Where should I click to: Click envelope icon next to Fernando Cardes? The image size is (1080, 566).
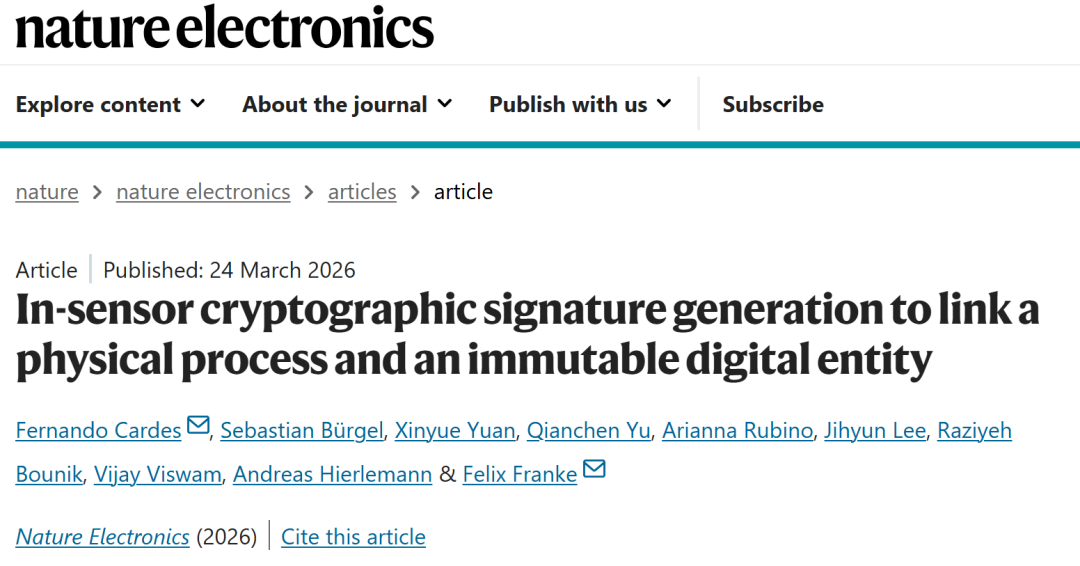pyautogui.click(x=198, y=425)
